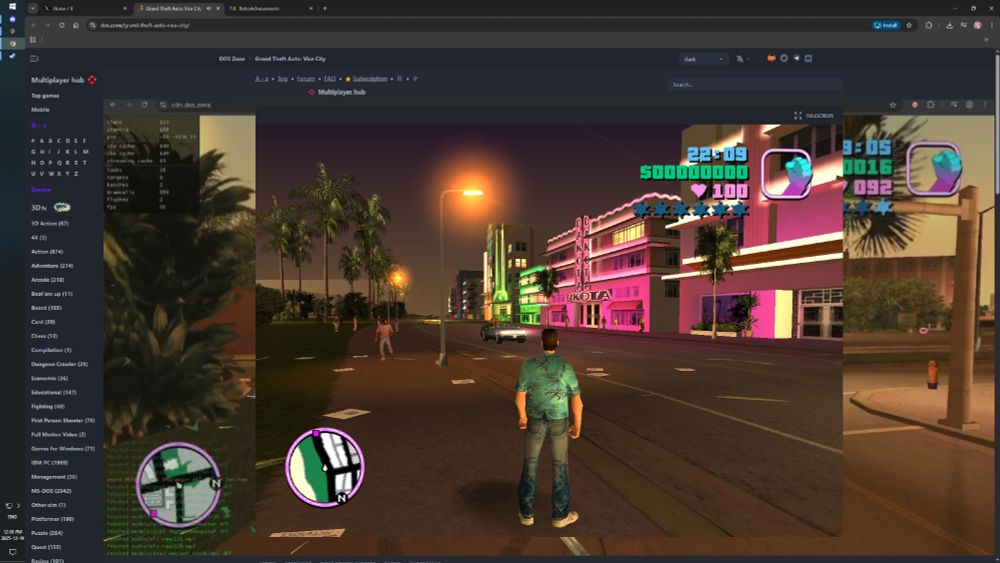Enter fullscreen mode for the game

(813, 115)
